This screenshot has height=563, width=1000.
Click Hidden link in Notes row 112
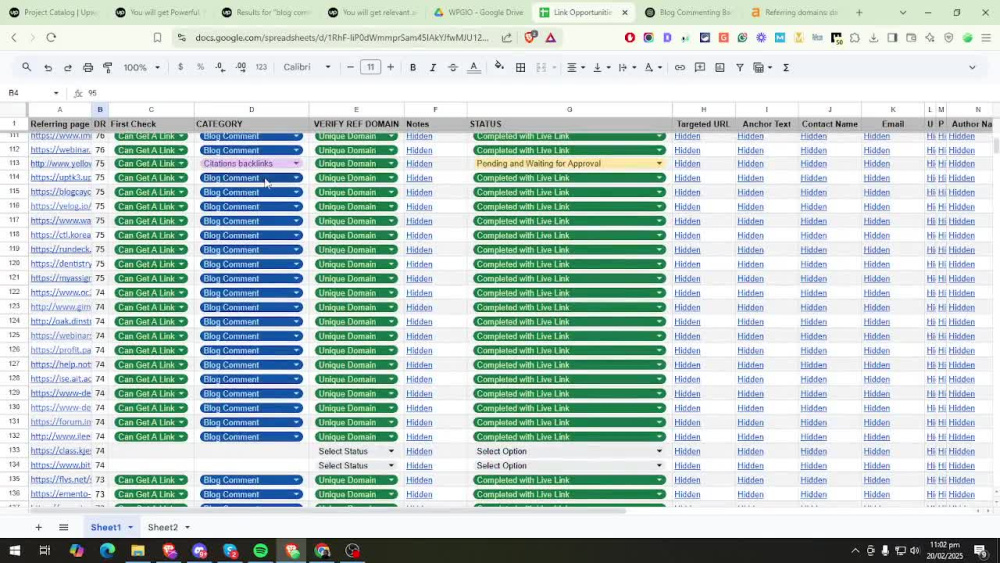[x=419, y=150]
